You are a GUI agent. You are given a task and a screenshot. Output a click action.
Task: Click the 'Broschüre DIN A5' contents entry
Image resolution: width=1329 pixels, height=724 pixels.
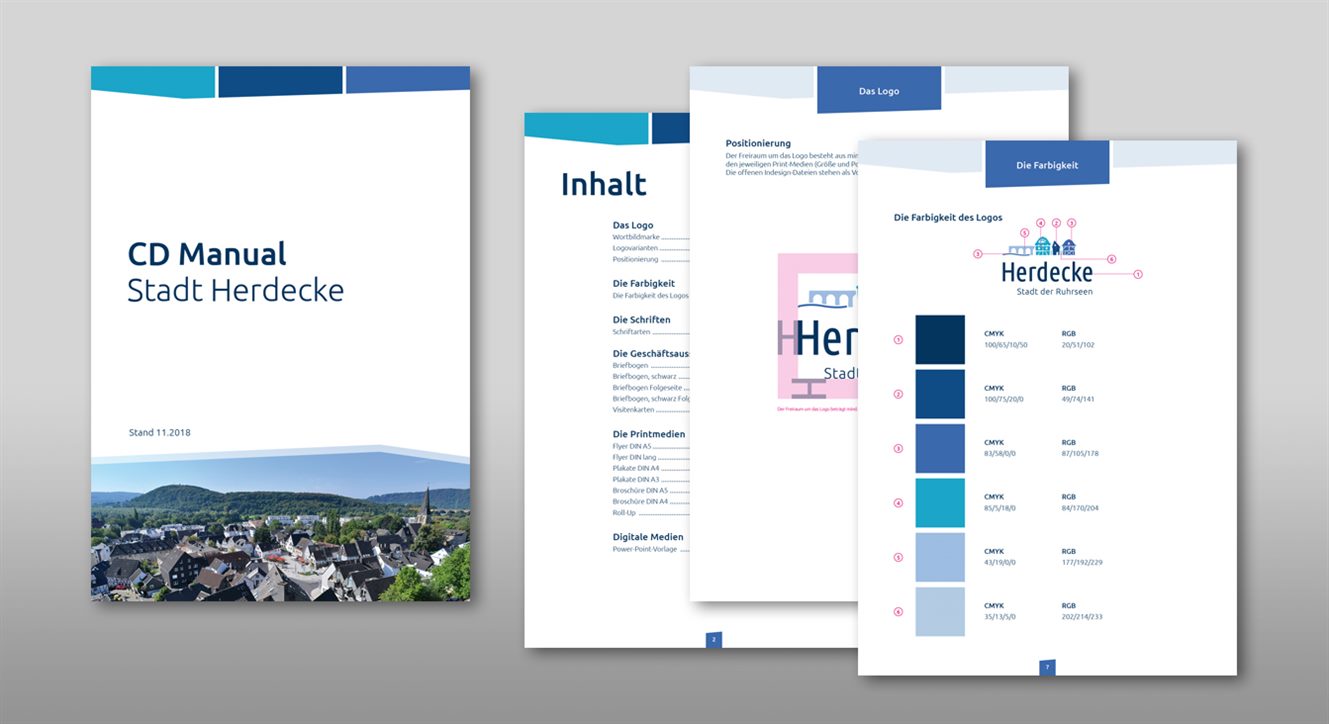[640, 490]
